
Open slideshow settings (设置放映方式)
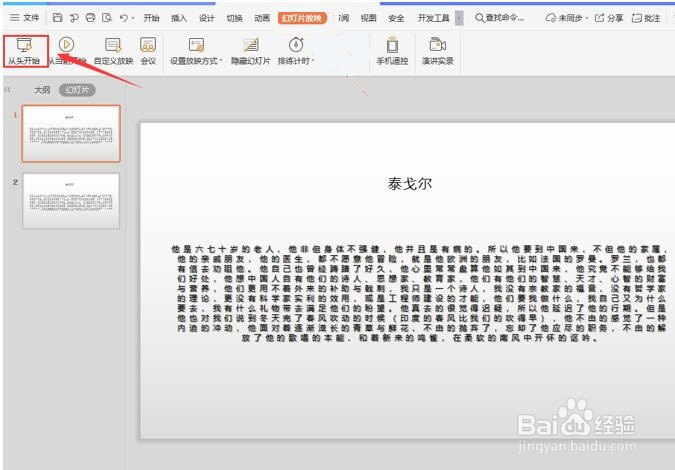pyautogui.click(x=196, y=51)
